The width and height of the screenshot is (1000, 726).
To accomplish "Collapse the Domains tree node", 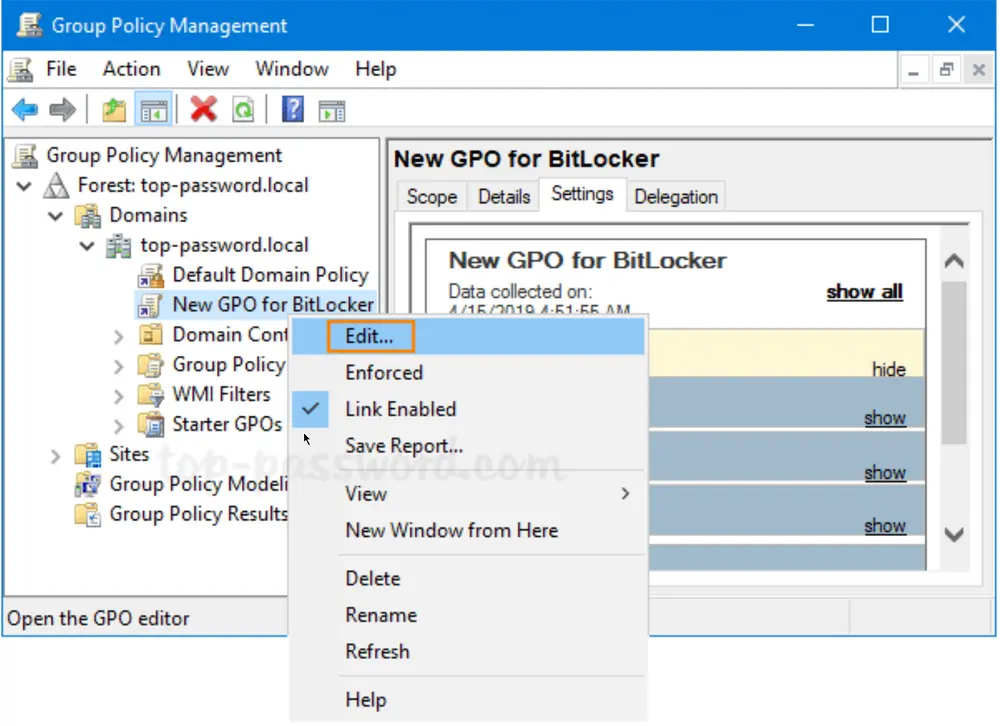I will click(x=55, y=216).
